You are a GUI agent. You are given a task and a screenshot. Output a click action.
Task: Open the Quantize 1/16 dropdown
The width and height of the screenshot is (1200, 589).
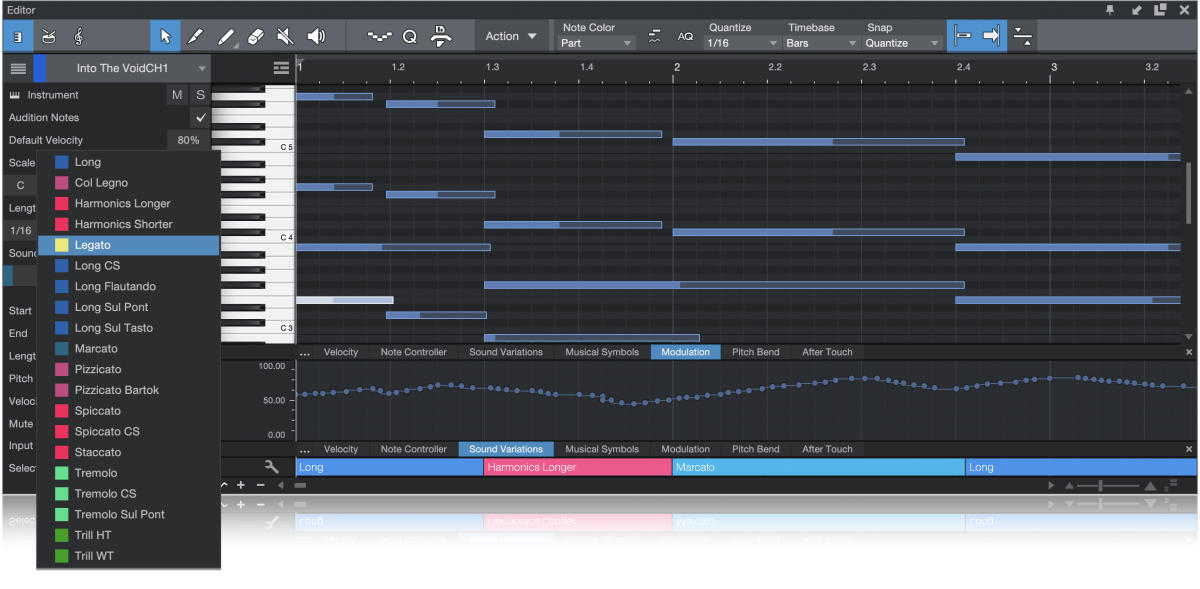pyautogui.click(x=742, y=43)
